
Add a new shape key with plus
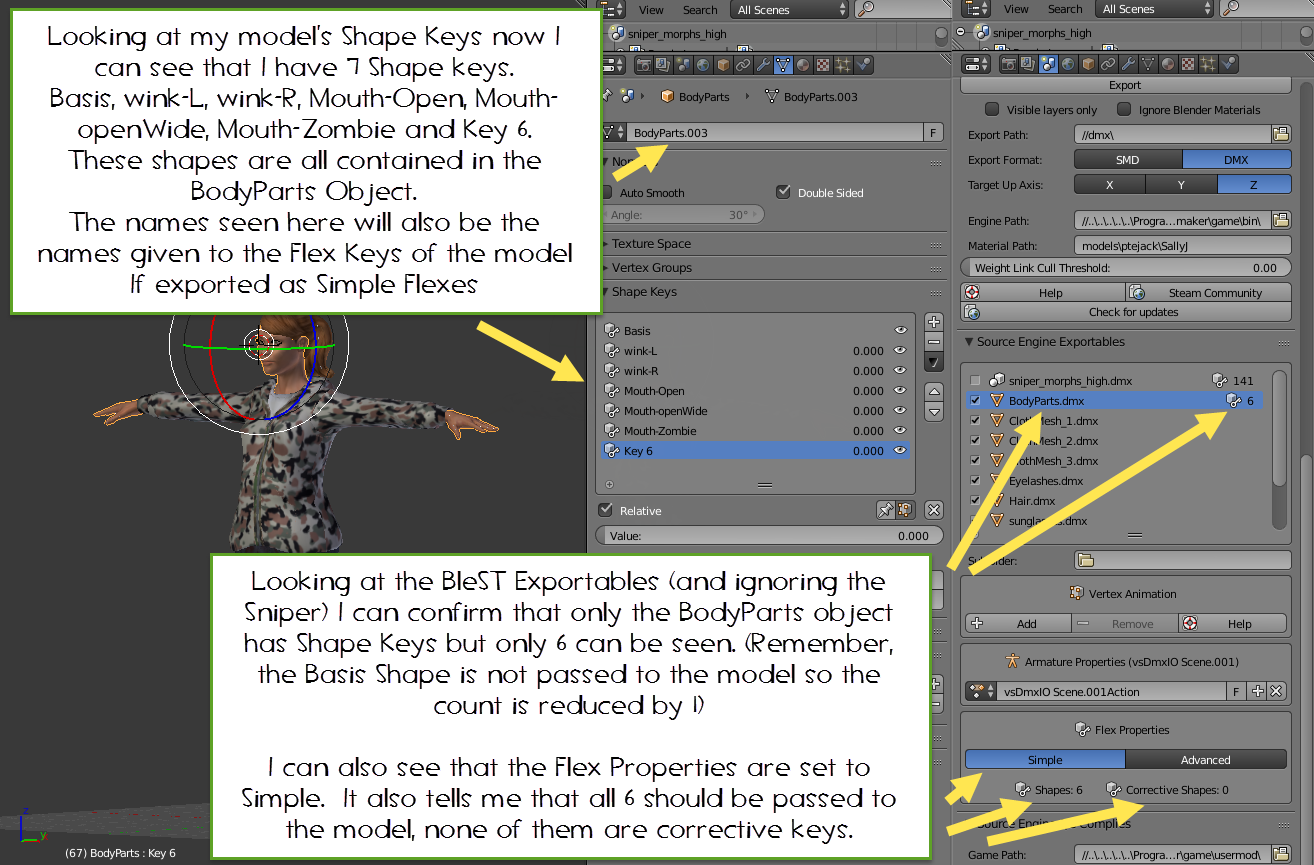[x=934, y=322]
